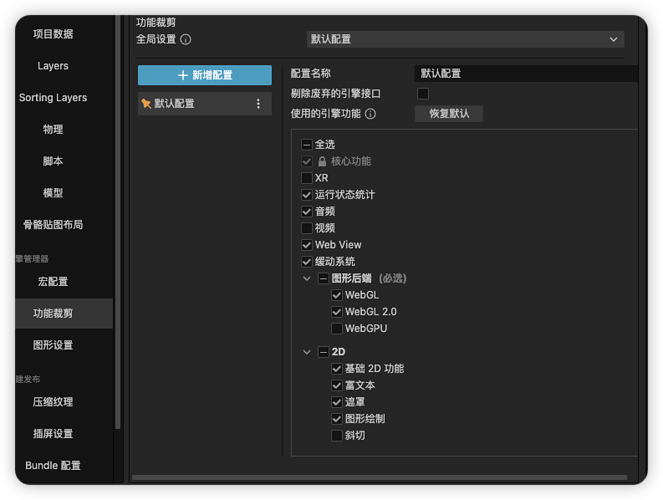Click the 功能裁剪 heading text
Image resolution: width=663 pixels, height=500 pixels.
click(x=156, y=22)
